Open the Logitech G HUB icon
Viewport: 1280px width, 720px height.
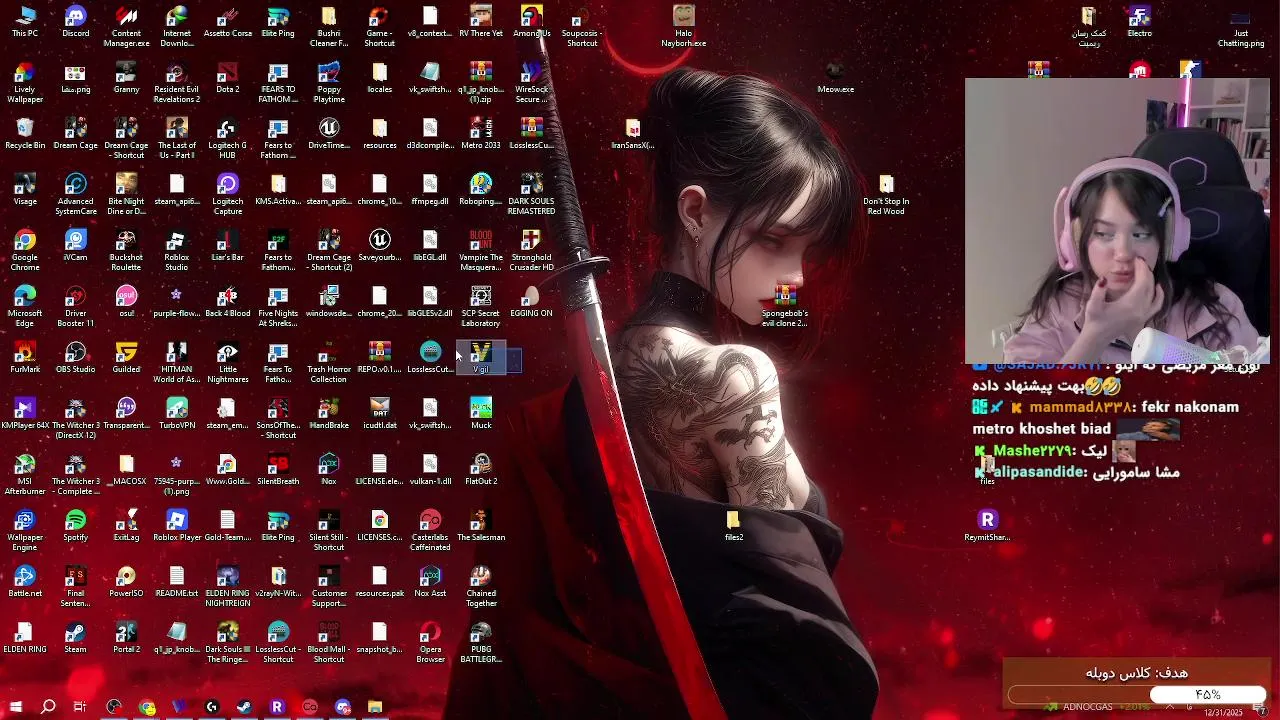pos(228,139)
